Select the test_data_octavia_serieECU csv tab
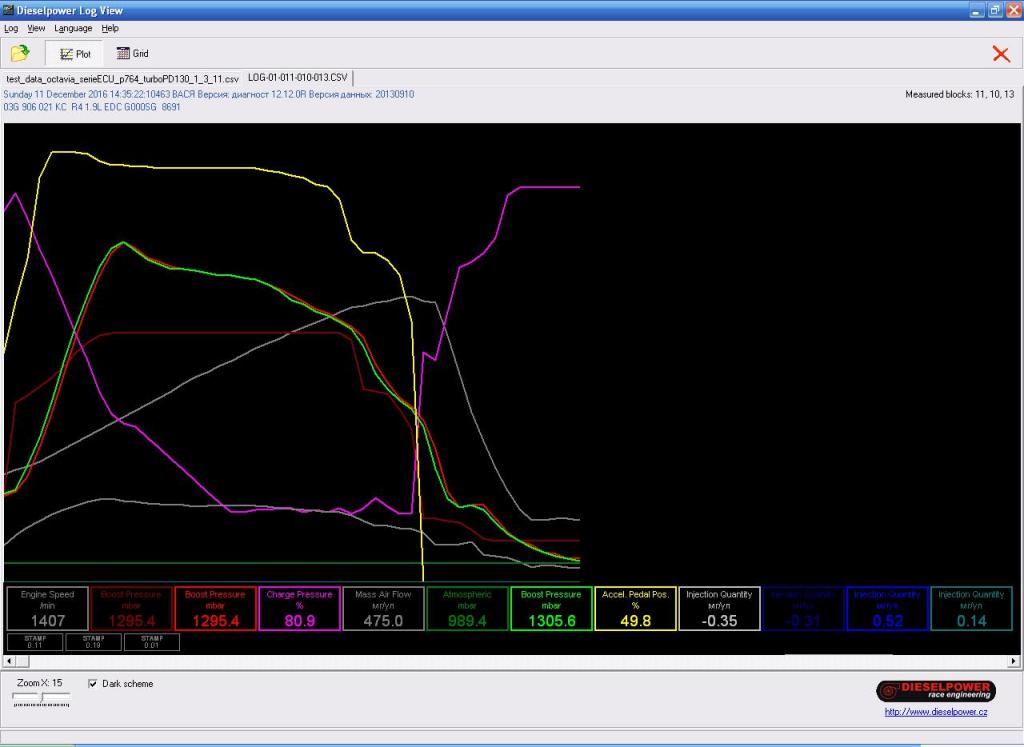 pos(122,78)
